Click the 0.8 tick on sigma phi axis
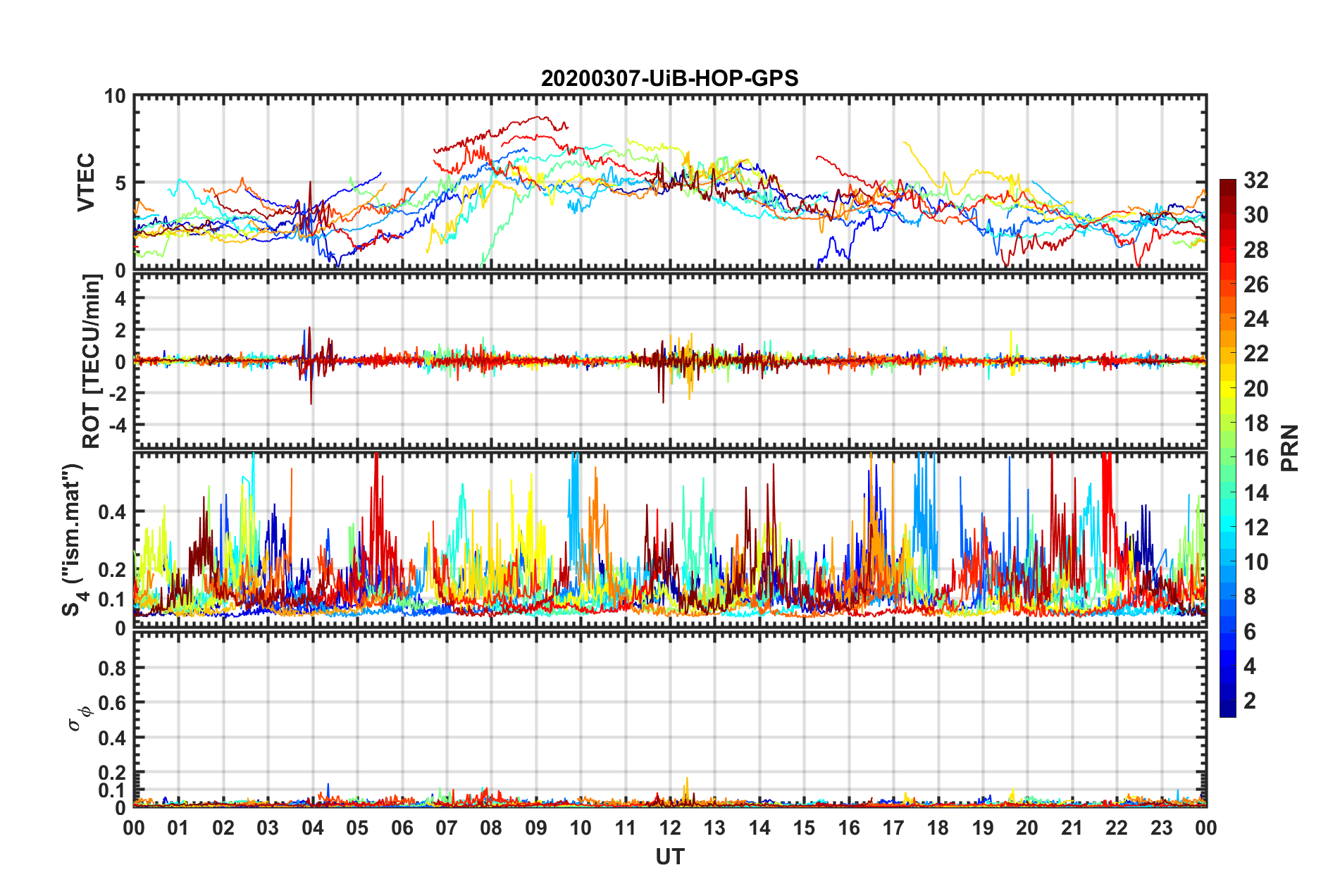 (x=113, y=668)
